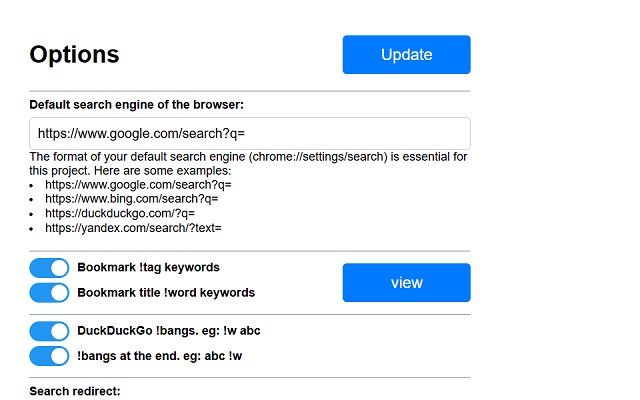Toggle DuckDuckGo !bangs option off
The width and height of the screenshot is (640, 400).
(49, 331)
